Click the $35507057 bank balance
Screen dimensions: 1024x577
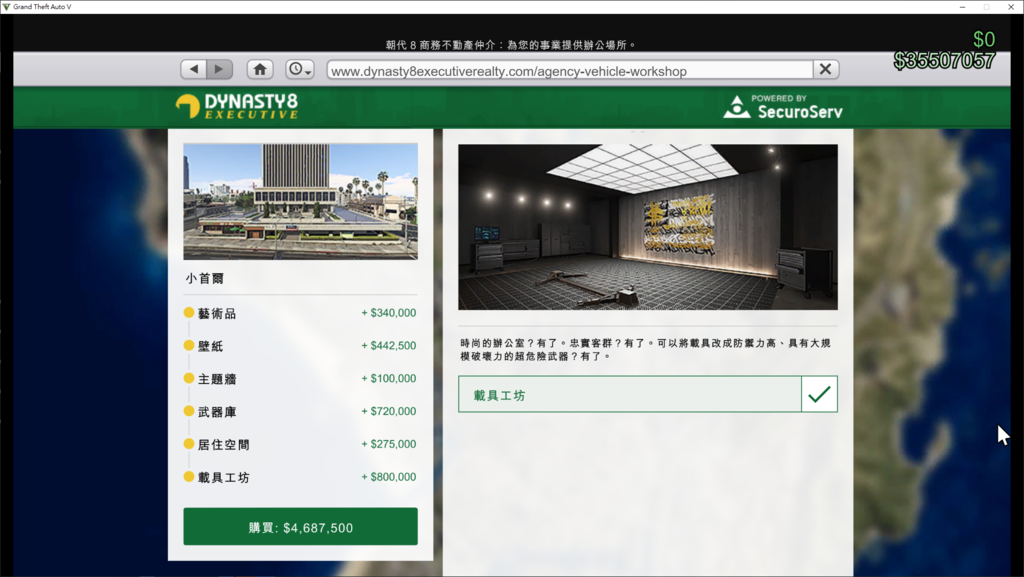coord(944,61)
